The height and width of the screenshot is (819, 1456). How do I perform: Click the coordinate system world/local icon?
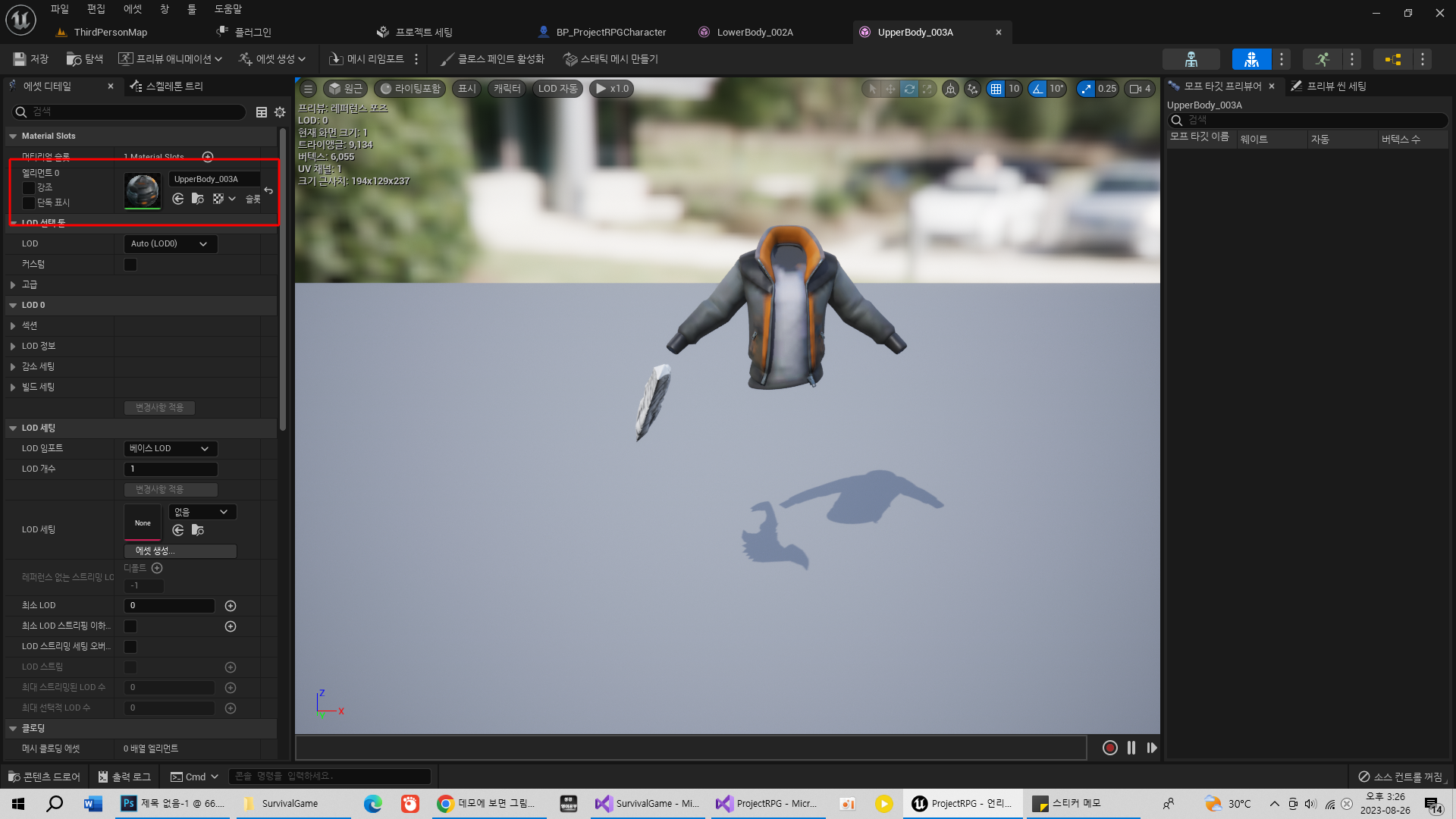950,89
